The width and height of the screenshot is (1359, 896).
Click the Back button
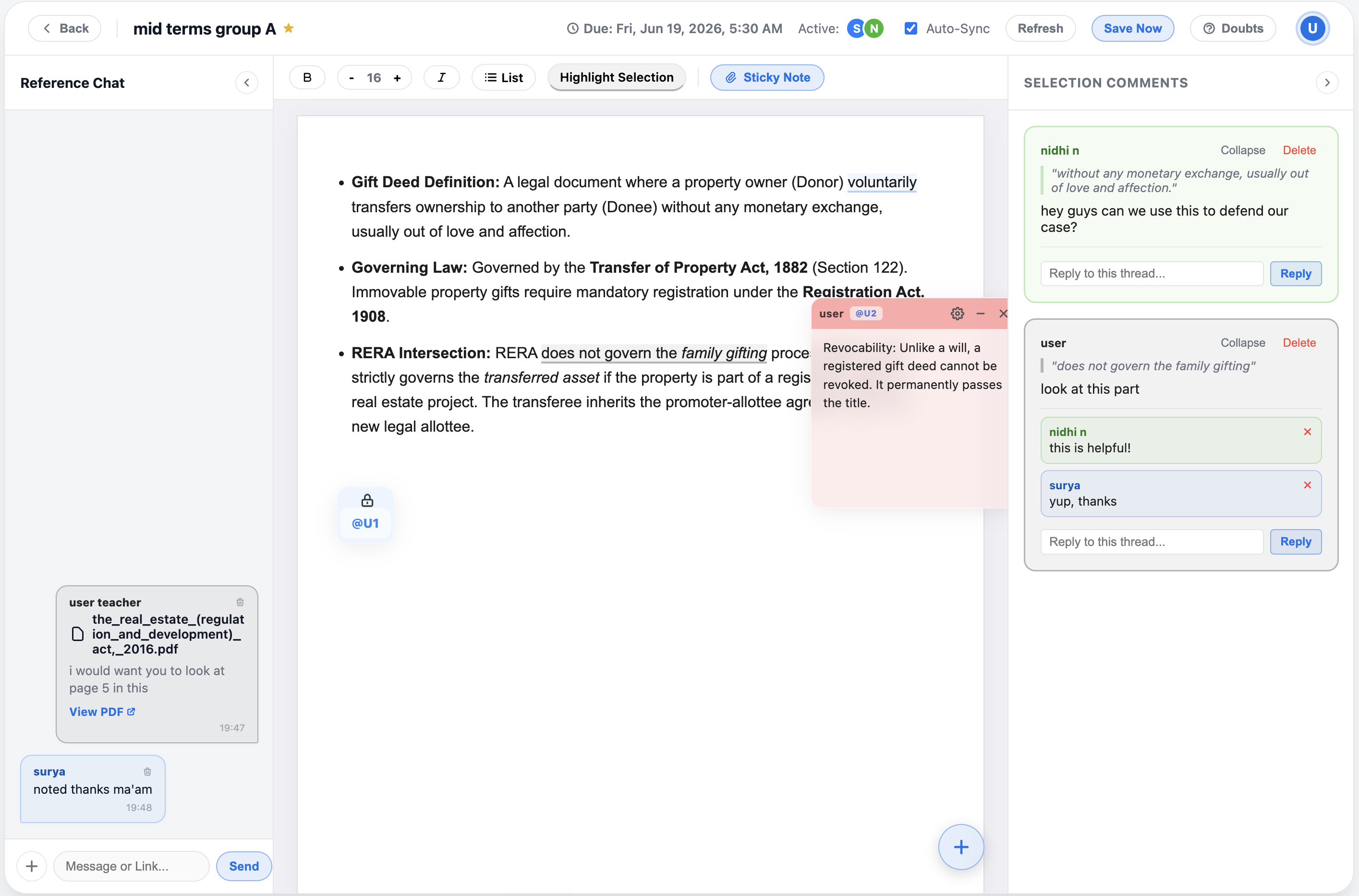click(x=64, y=29)
